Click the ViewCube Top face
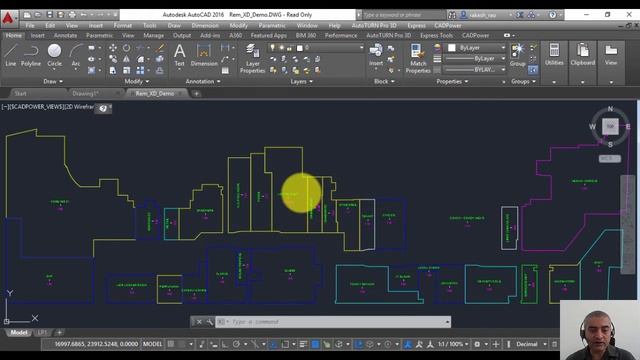Viewport: 640px width, 360px height. [610, 127]
